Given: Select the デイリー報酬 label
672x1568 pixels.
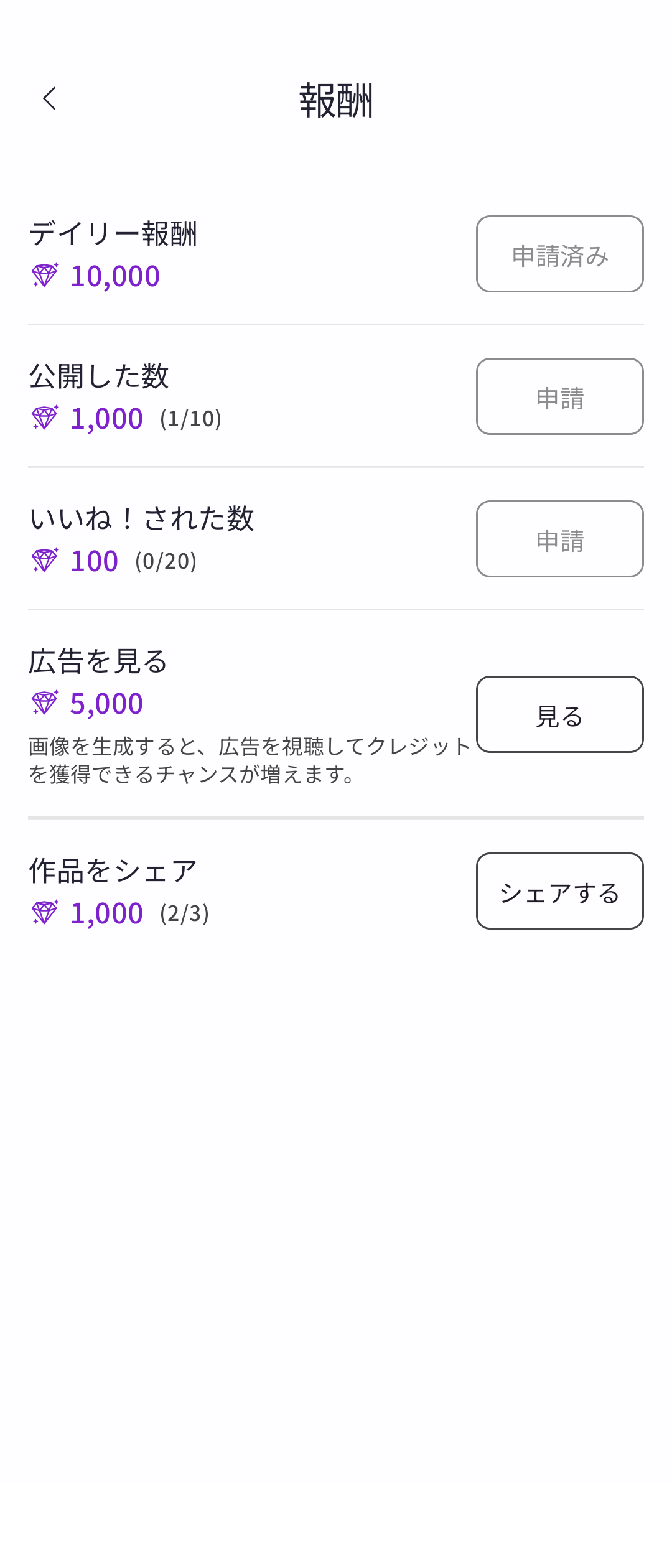Looking at the screenshot, I should [x=113, y=235].
